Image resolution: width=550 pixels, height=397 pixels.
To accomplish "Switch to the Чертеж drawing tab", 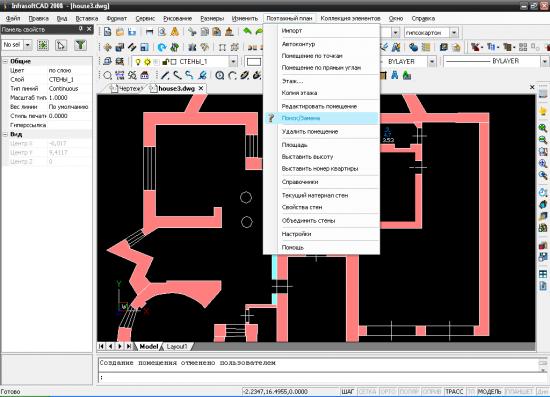I will (127, 89).
